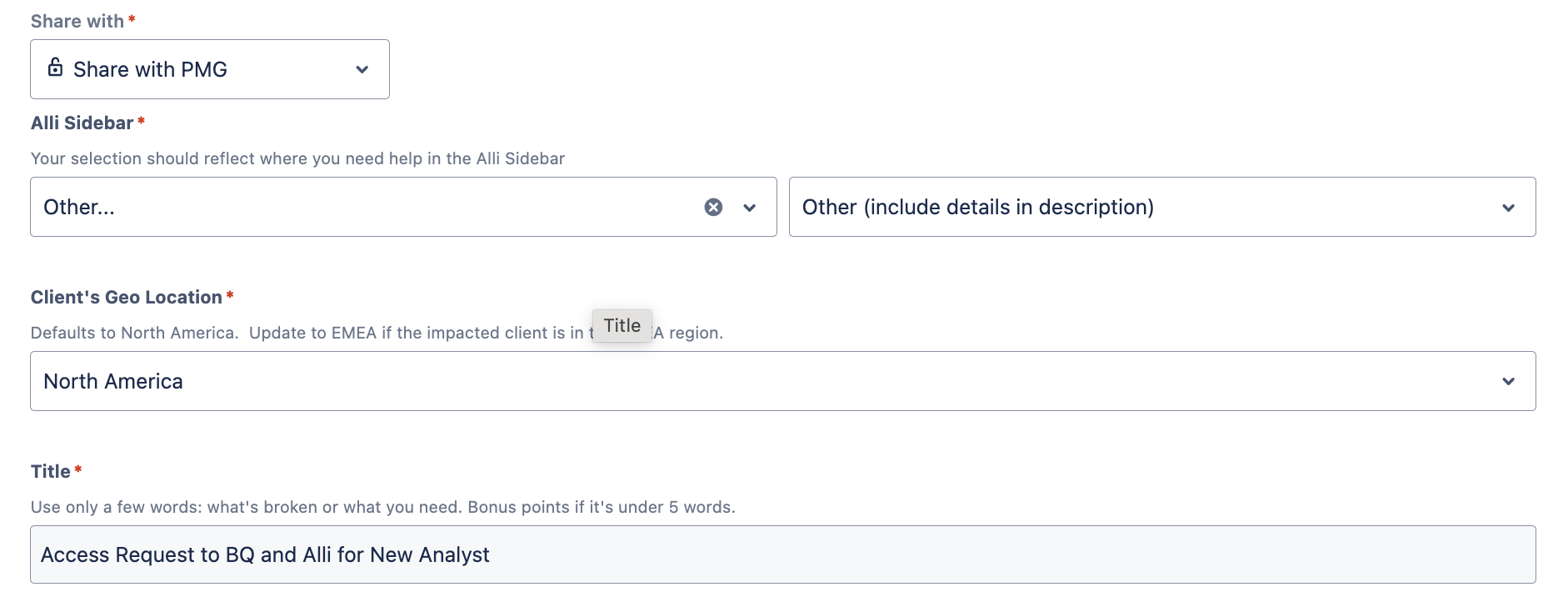Open the 'Other (include details in description)' dropdown
This screenshot has width=1568, height=602.
(x=1162, y=207)
